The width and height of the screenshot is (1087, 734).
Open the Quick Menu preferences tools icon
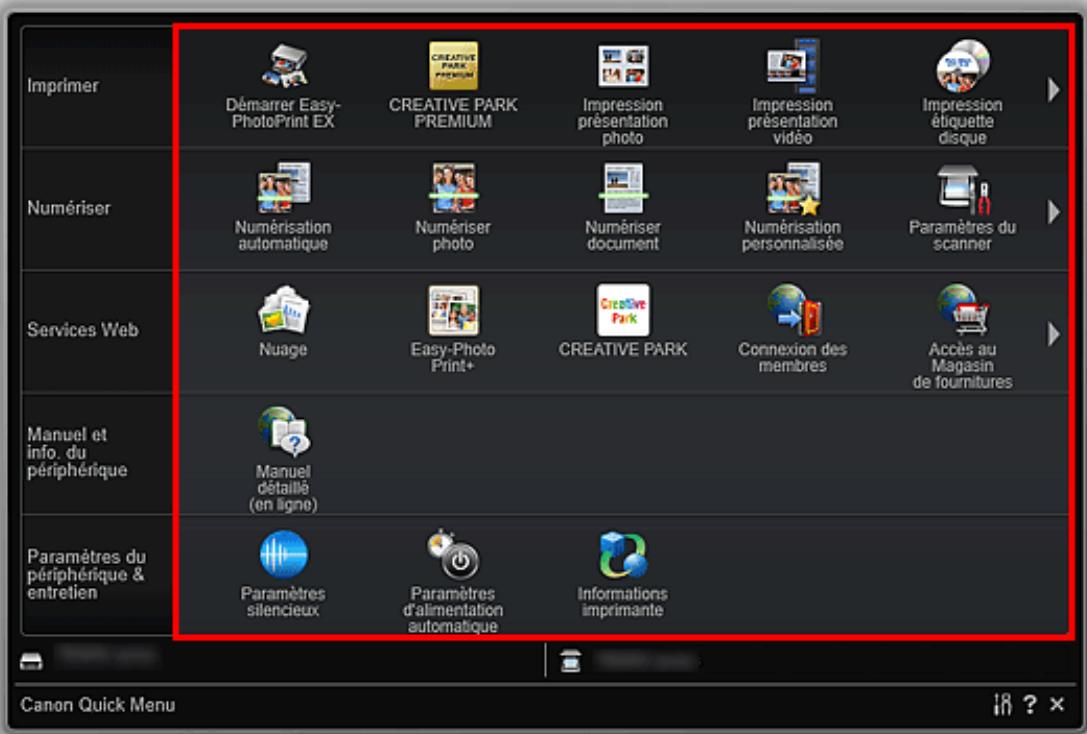click(1002, 704)
